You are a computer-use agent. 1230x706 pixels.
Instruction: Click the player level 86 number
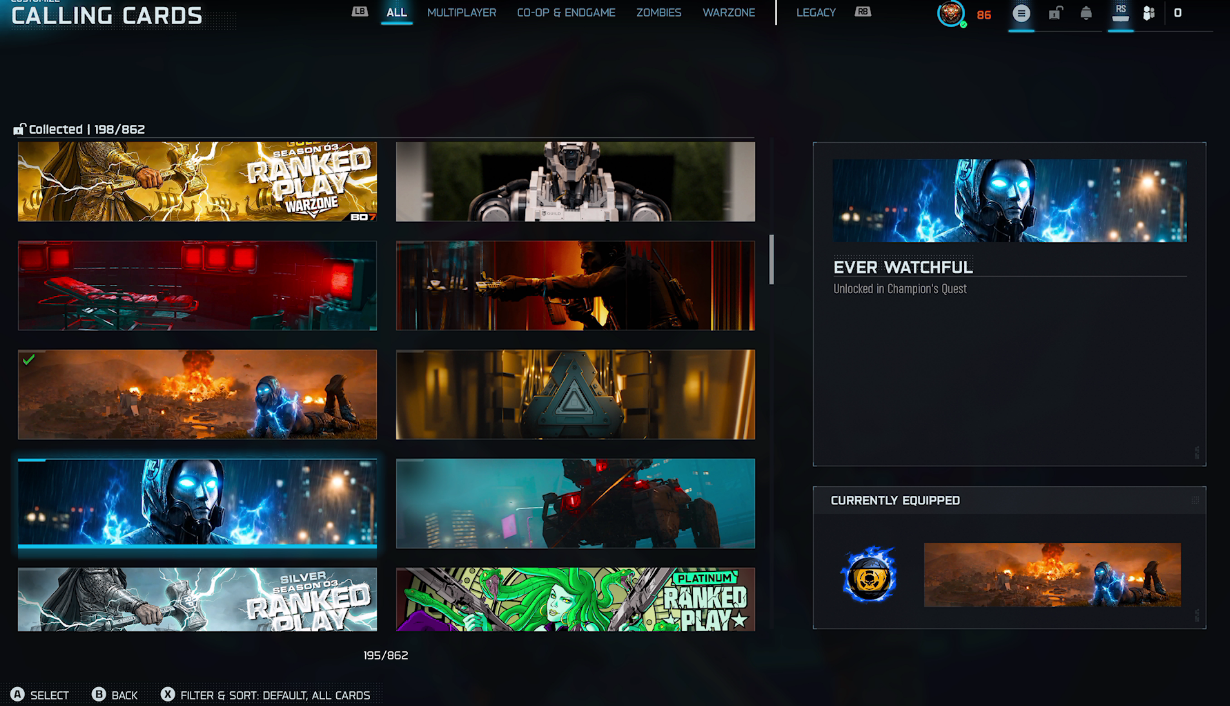click(984, 14)
